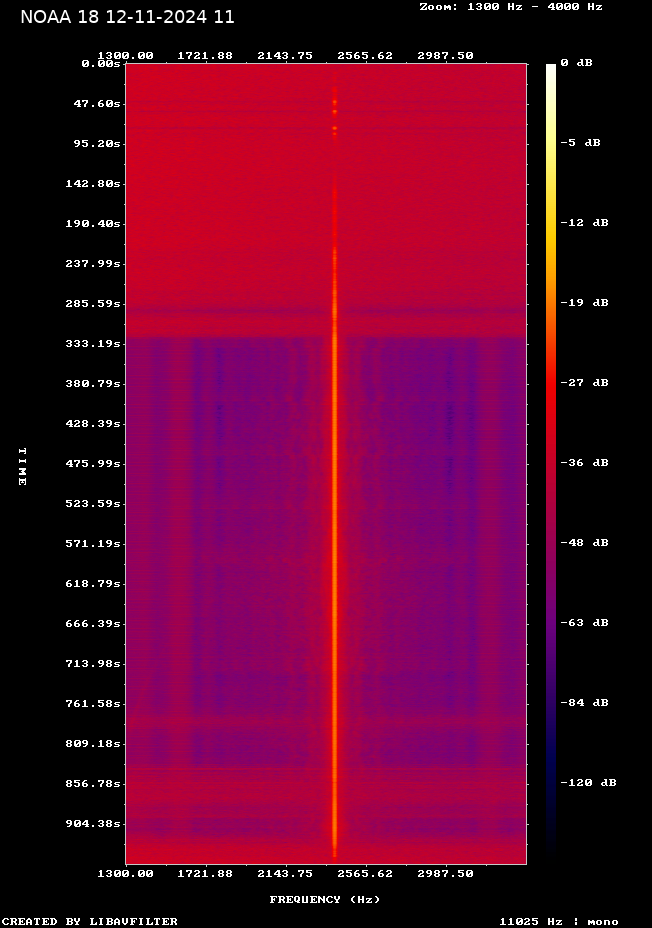Click the CREATED BY LIBAVFILTER text

click(x=89, y=921)
